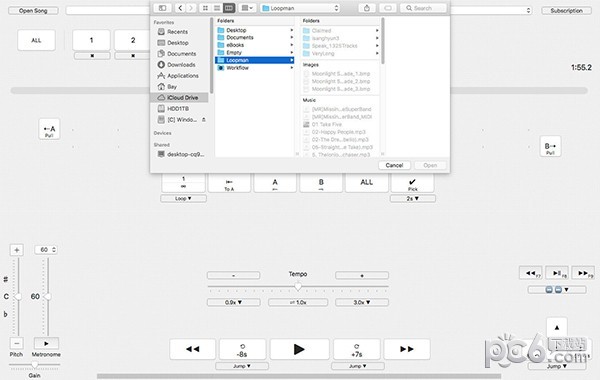Viewport: 600px width, 380px height.
Task: Click the large play button
Action: tap(299, 349)
